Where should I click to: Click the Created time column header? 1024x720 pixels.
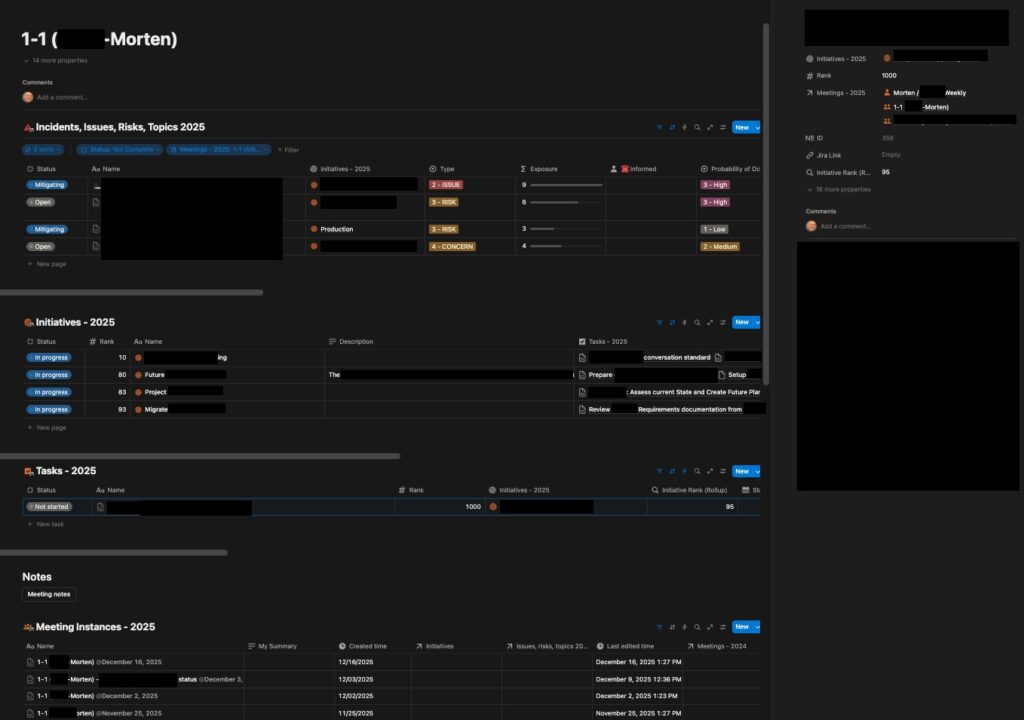367,646
